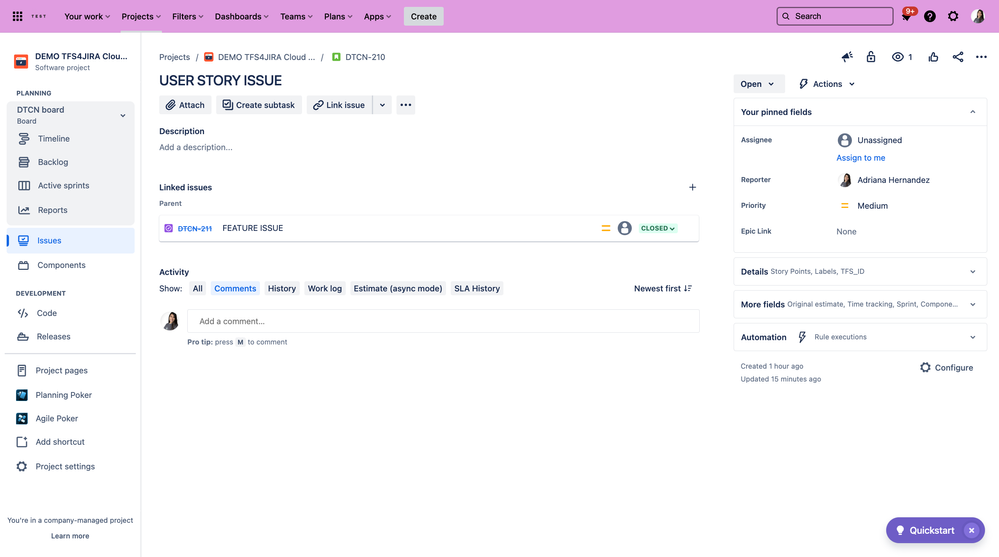Open the Plans menu
The width and height of the screenshot is (999, 557).
tap(338, 17)
